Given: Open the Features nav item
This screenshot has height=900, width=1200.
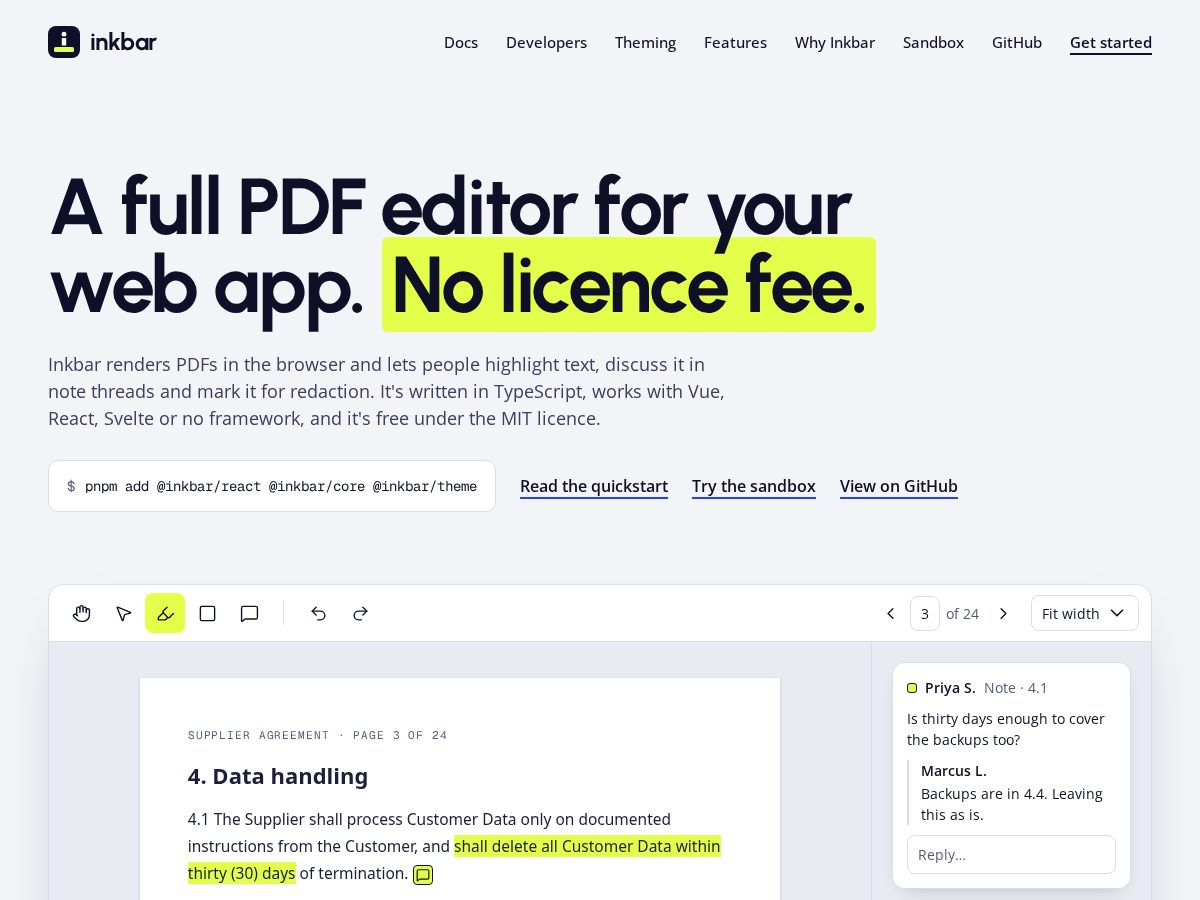Looking at the screenshot, I should (x=735, y=42).
